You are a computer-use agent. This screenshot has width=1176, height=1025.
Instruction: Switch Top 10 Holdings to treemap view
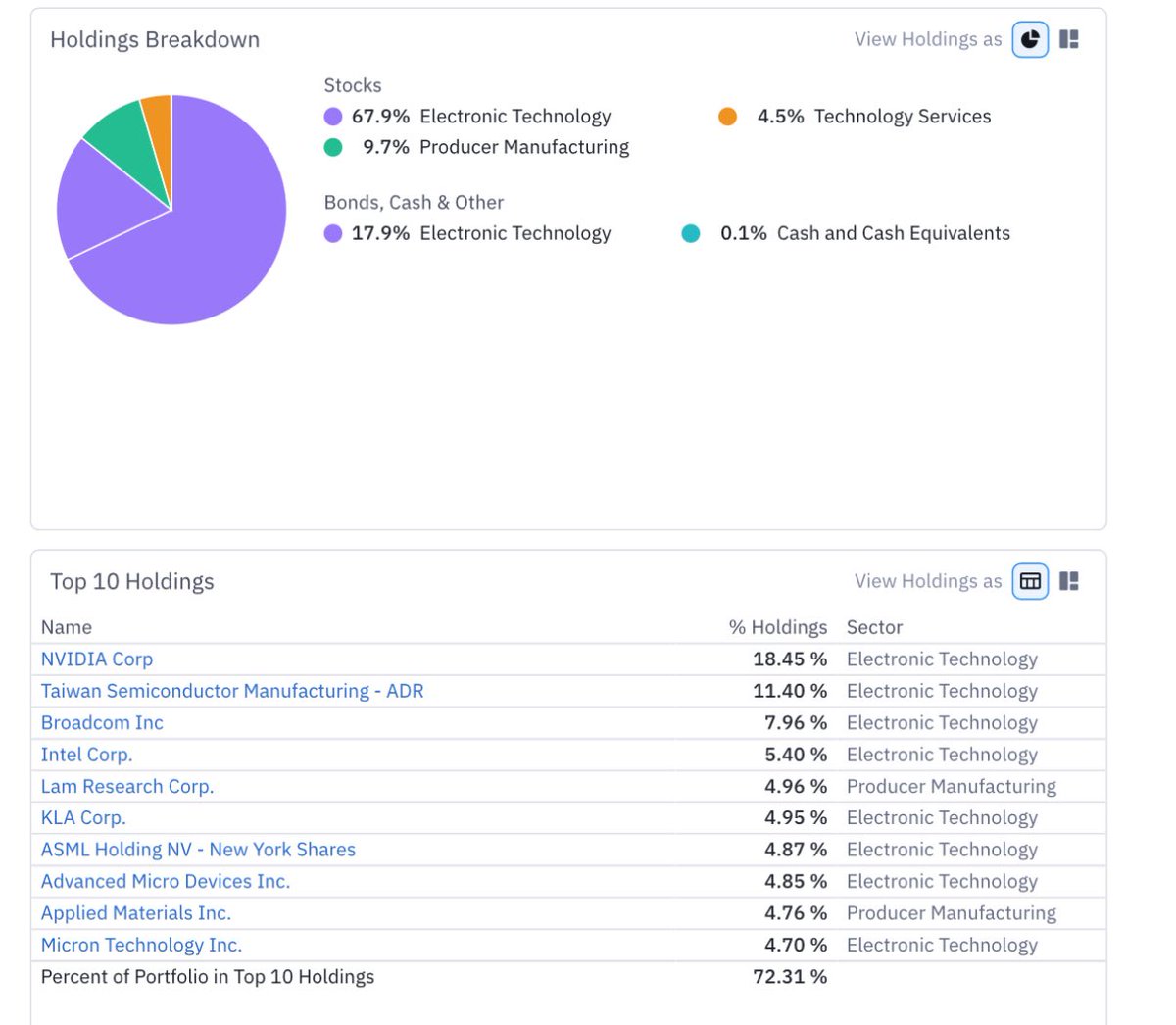click(1069, 581)
